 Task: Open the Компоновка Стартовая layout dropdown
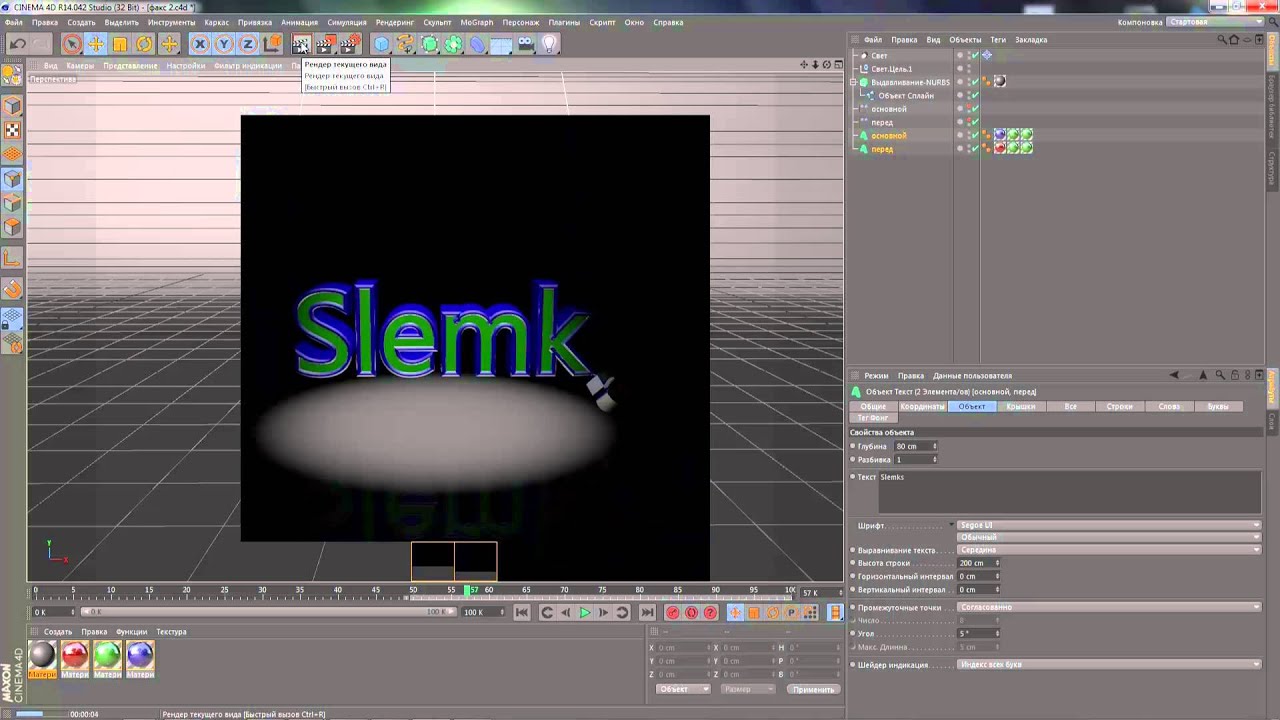point(1216,22)
